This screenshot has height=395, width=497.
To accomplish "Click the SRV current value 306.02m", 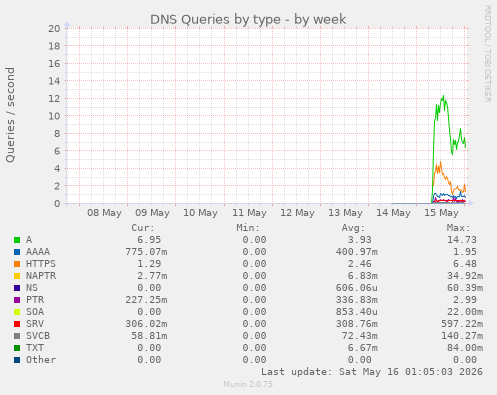I will point(146,324).
